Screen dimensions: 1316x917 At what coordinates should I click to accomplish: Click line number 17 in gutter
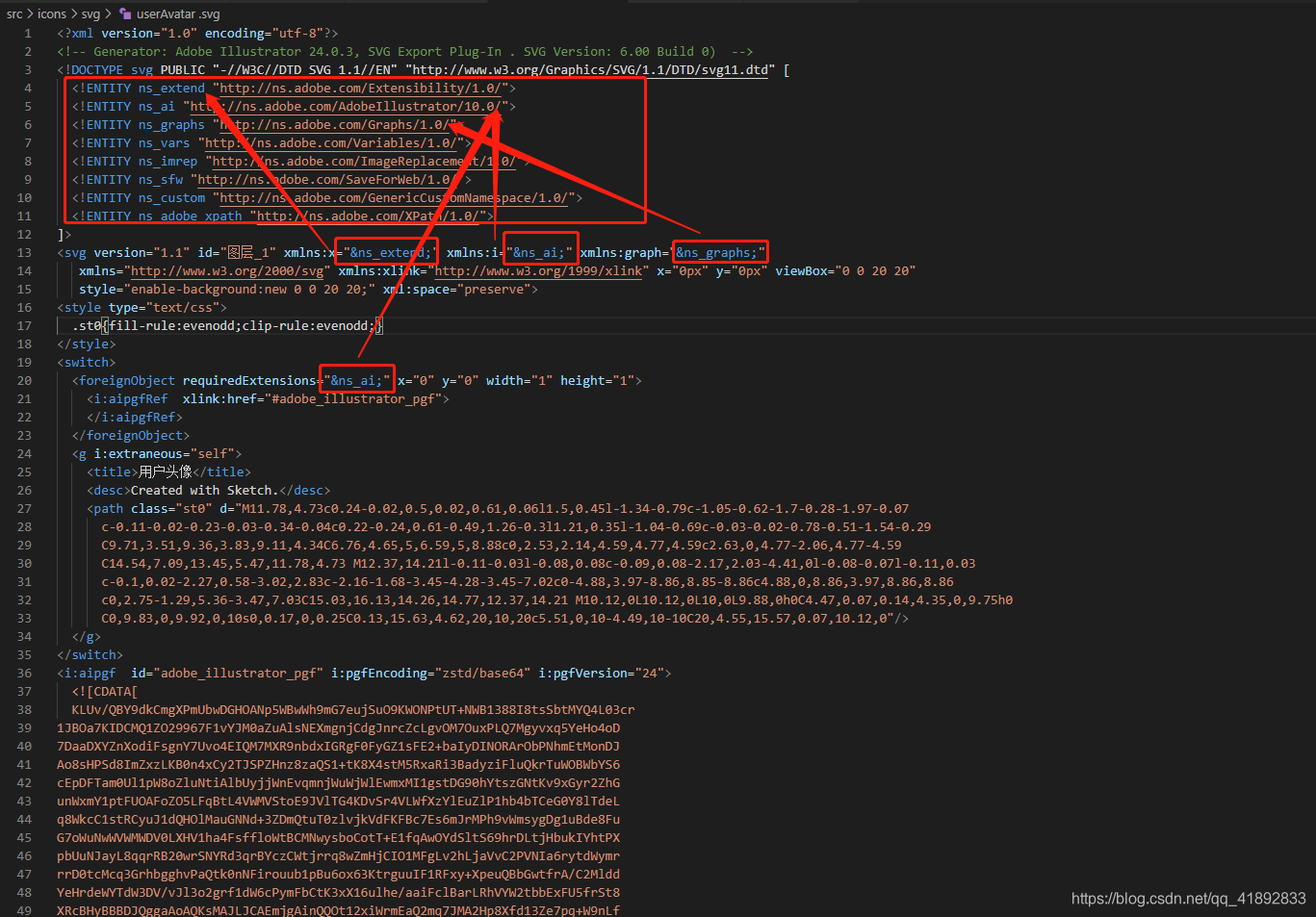click(x=24, y=326)
